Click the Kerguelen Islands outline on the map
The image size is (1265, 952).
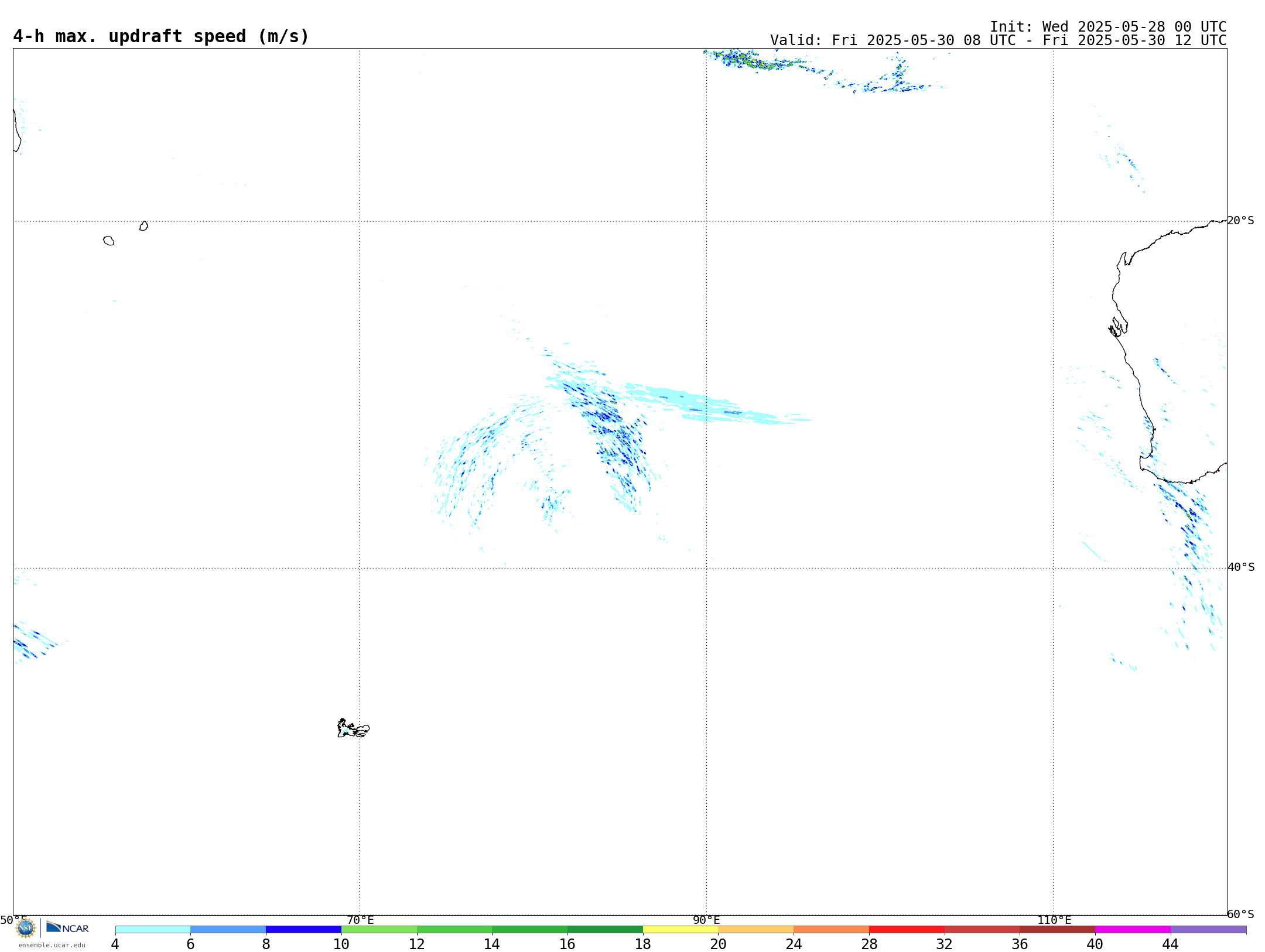[353, 728]
